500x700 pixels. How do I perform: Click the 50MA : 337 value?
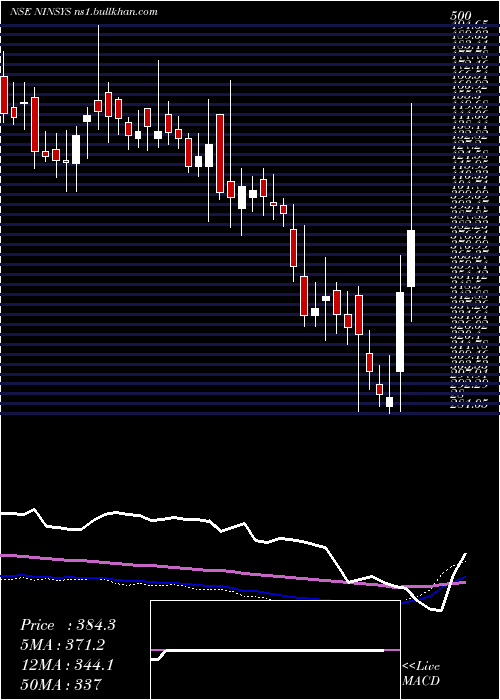[61, 684]
